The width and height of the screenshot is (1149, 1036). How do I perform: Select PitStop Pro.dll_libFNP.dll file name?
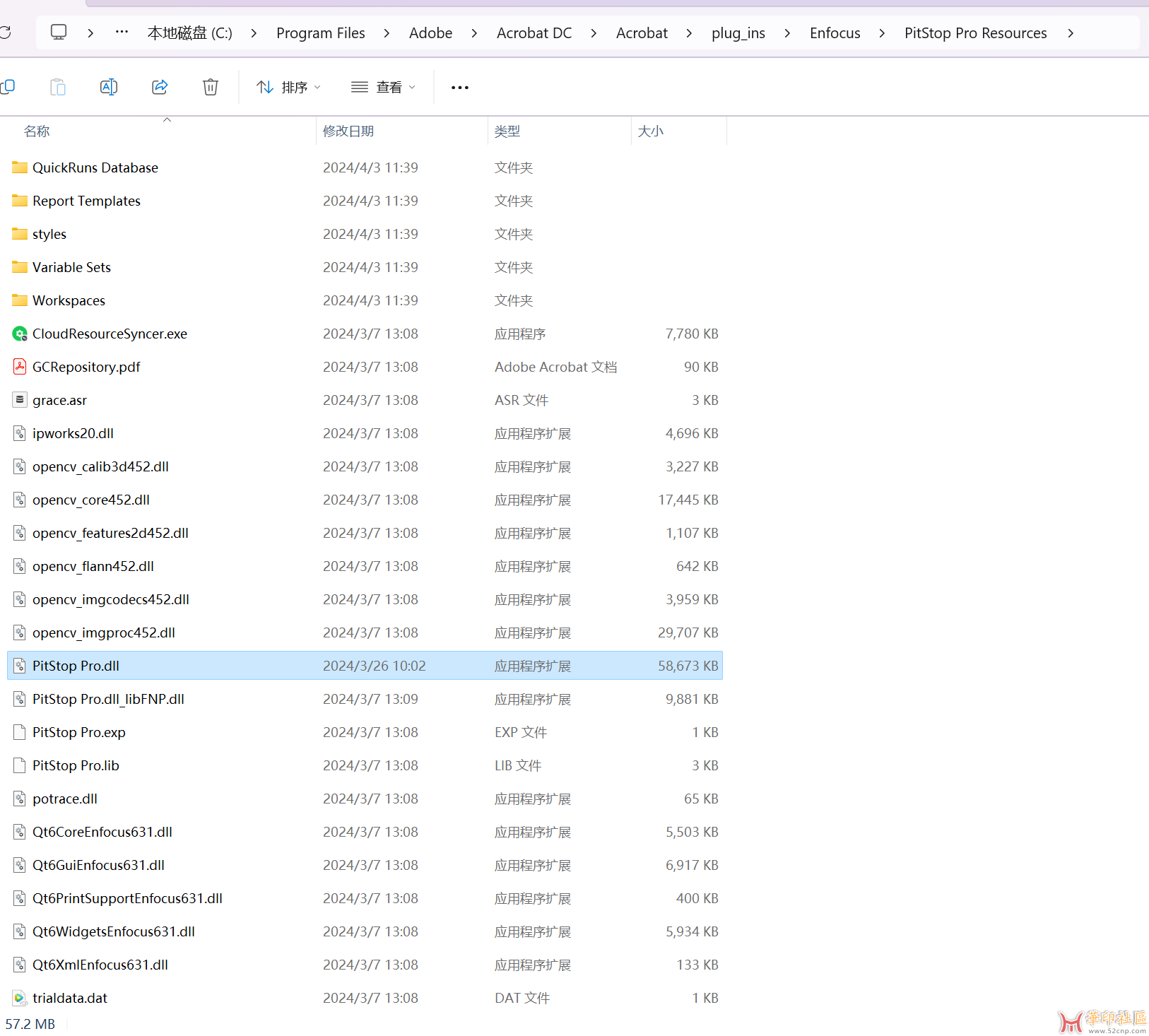[x=108, y=699]
